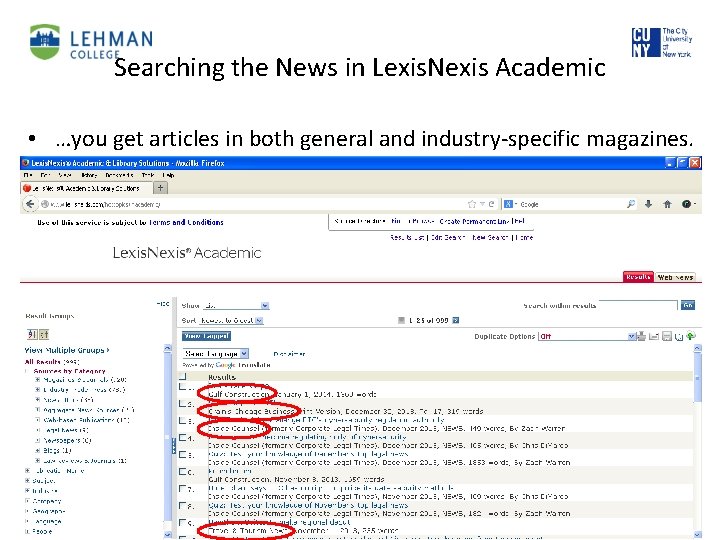
Task: Expand the Blogs (1) source group
Action: click(x=38, y=450)
